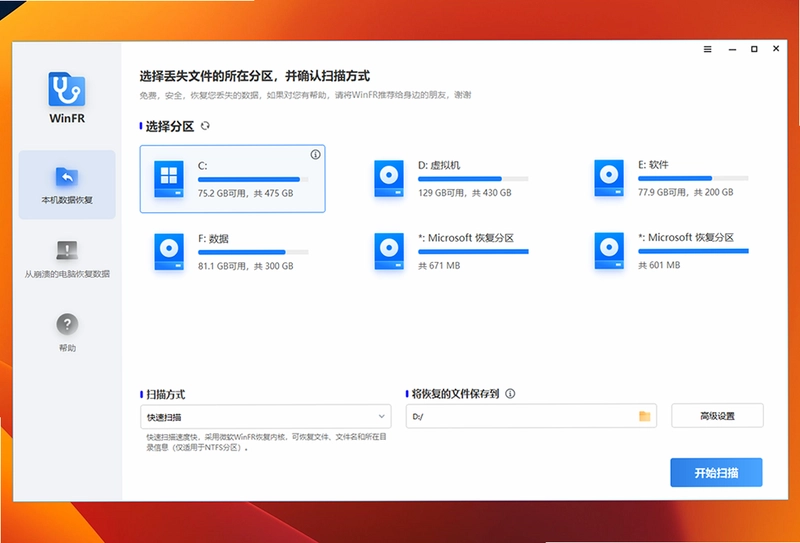
Task: Click the E: 软件 usage bar
Action: click(x=693, y=179)
